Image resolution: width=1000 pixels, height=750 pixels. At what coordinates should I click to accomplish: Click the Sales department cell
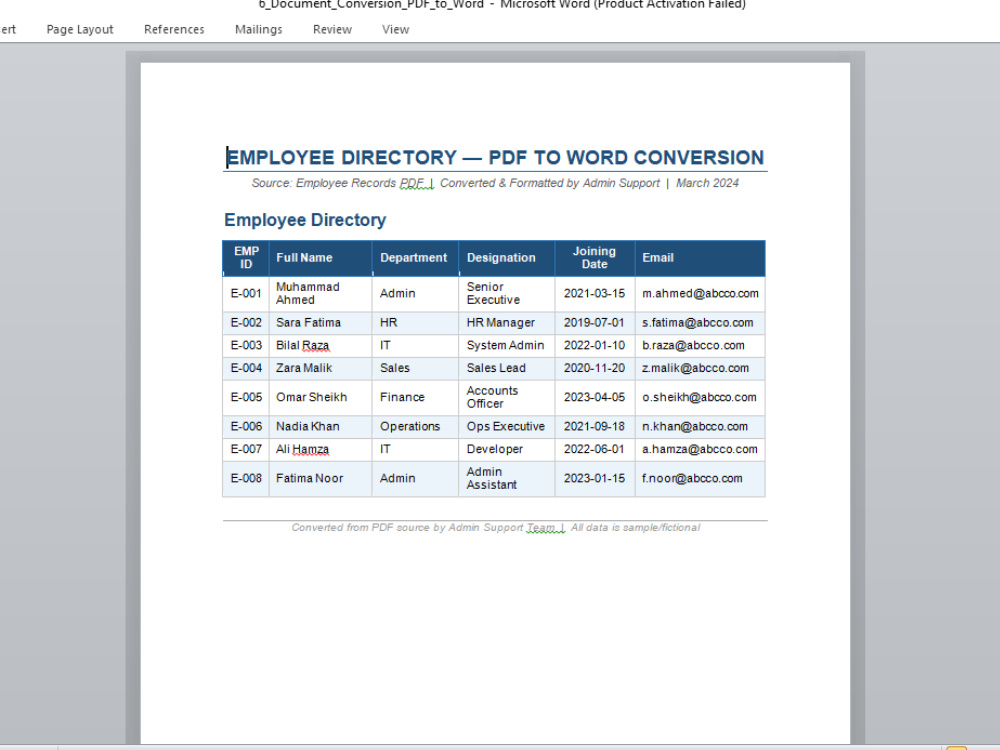tap(415, 368)
